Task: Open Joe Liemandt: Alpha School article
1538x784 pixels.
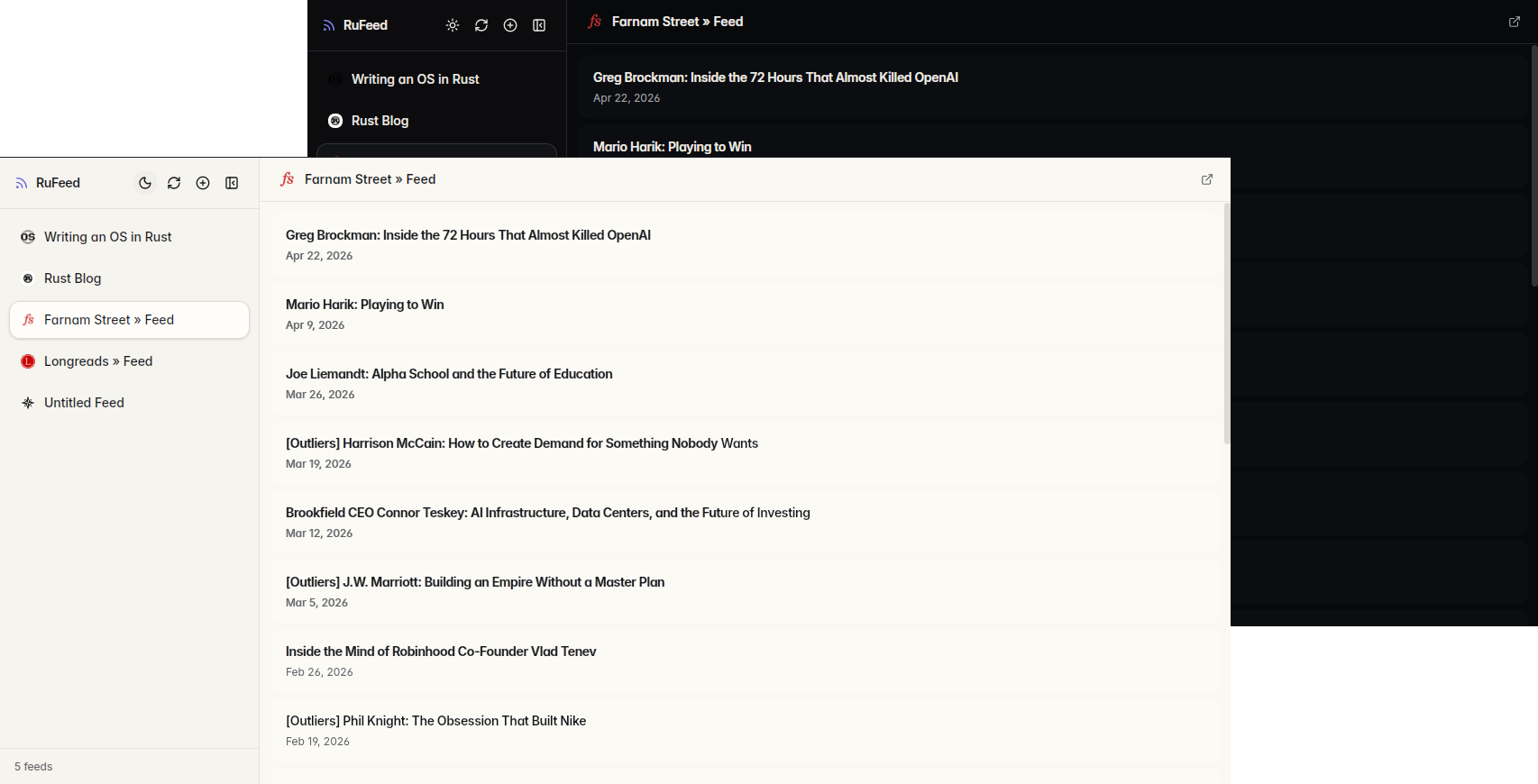Action: click(745, 384)
